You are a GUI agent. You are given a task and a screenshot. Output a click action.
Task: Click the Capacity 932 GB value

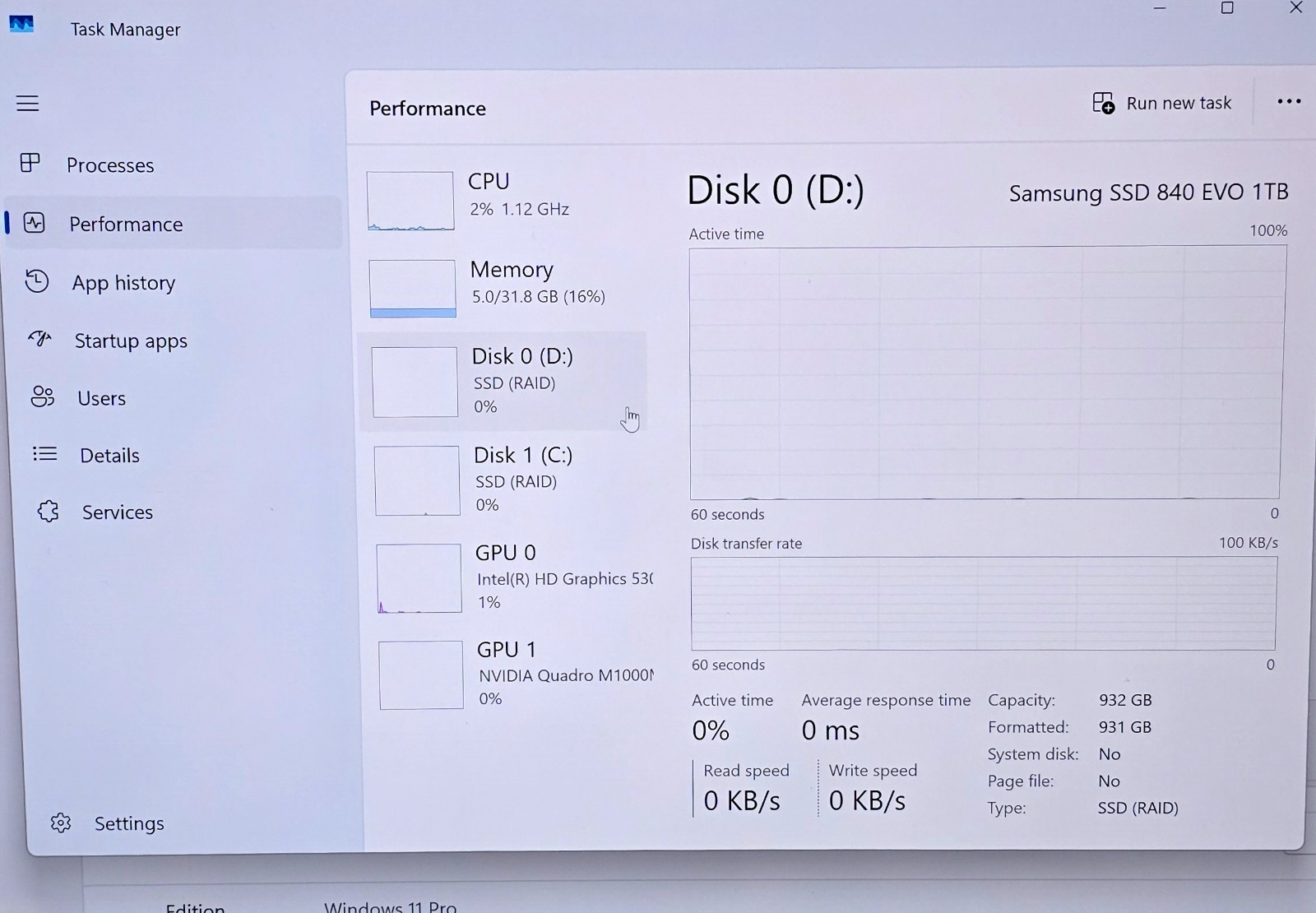[1125, 700]
